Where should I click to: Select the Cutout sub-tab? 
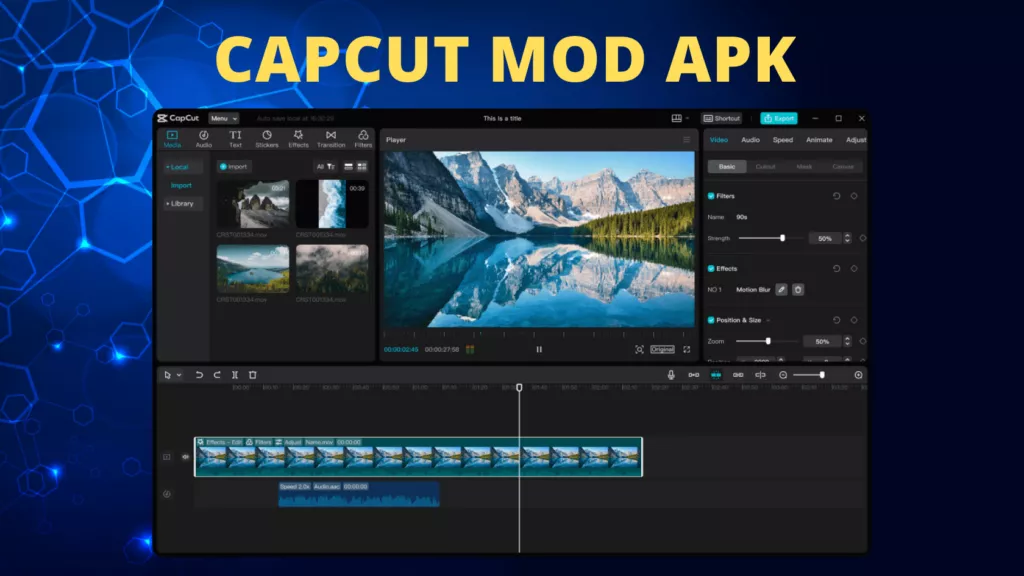(x=765, y=167)
